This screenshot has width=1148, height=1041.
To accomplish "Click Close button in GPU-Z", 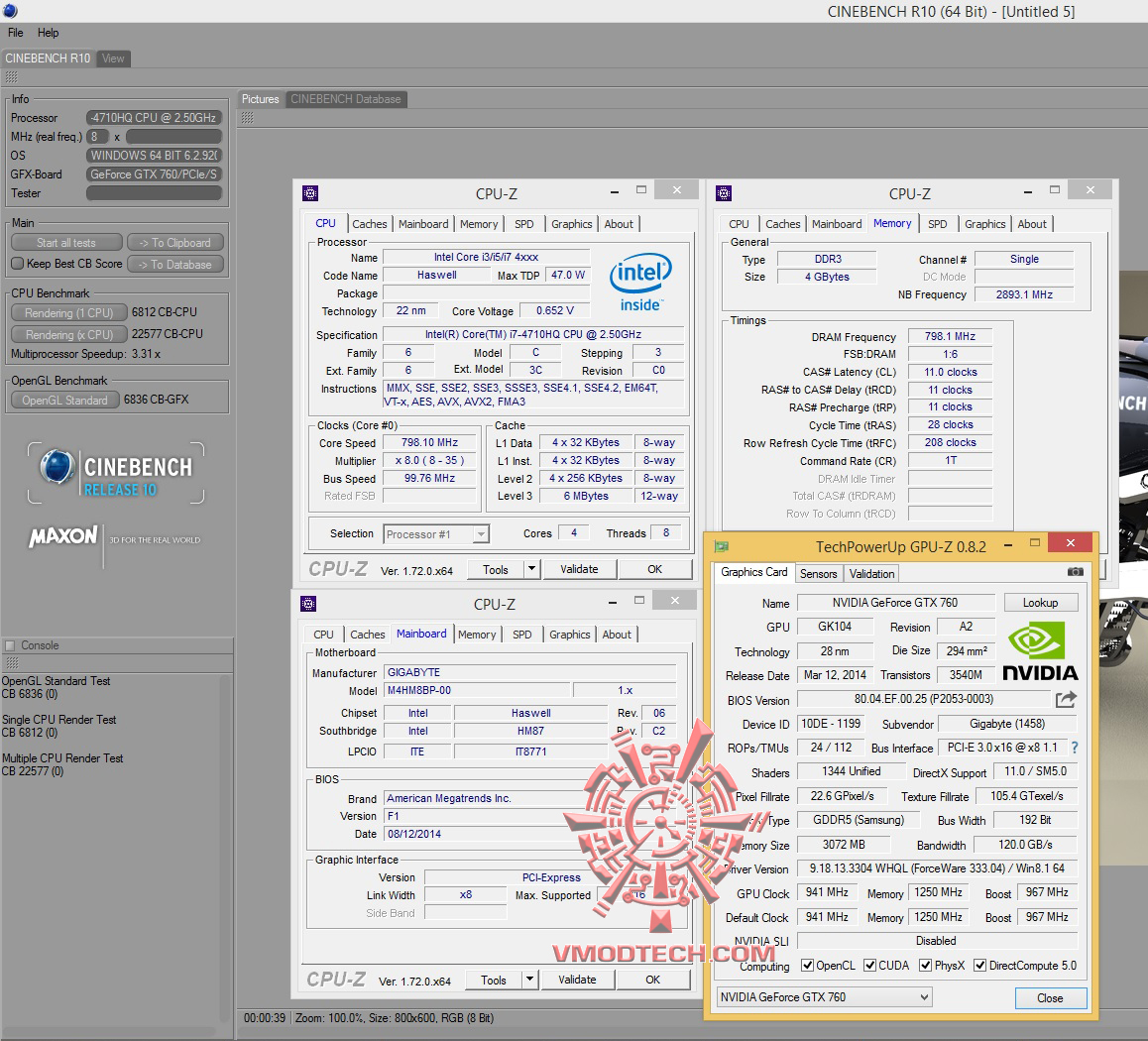I will tap(1050, 997).
